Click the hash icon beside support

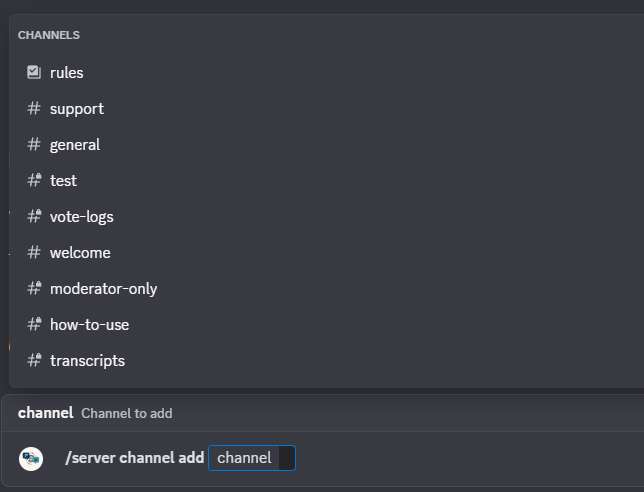(34, 108)
